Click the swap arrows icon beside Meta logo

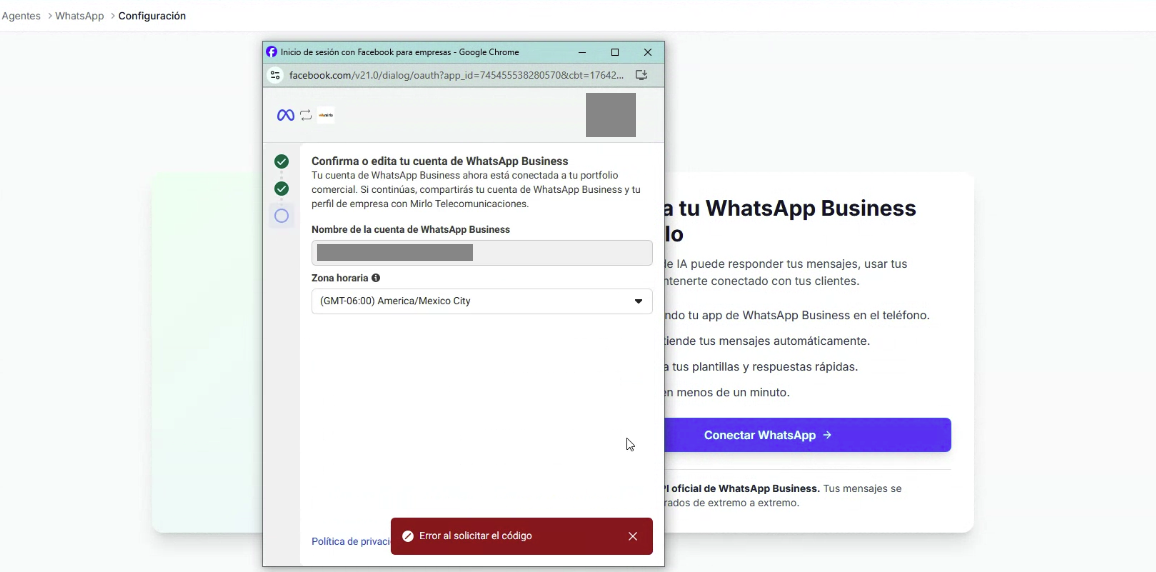306,115
